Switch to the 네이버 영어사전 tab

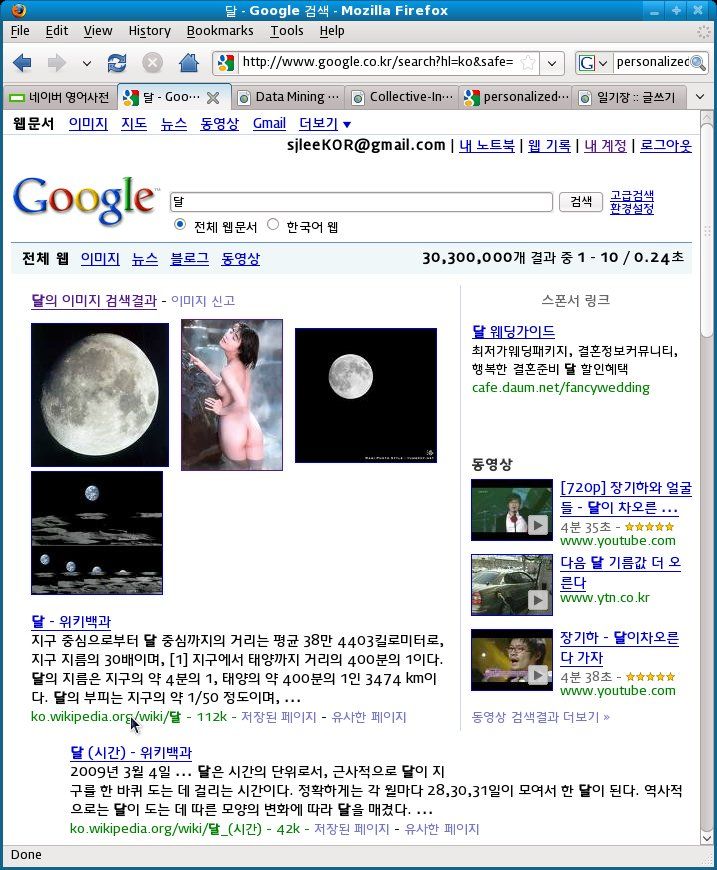(59, 98)
